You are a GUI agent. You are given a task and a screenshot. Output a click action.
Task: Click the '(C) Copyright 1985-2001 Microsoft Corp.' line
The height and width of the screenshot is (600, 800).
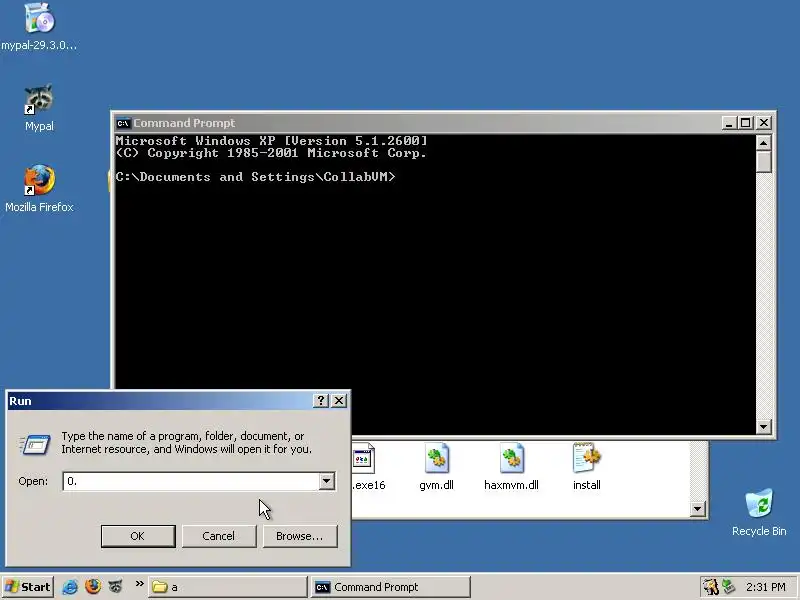271,153
